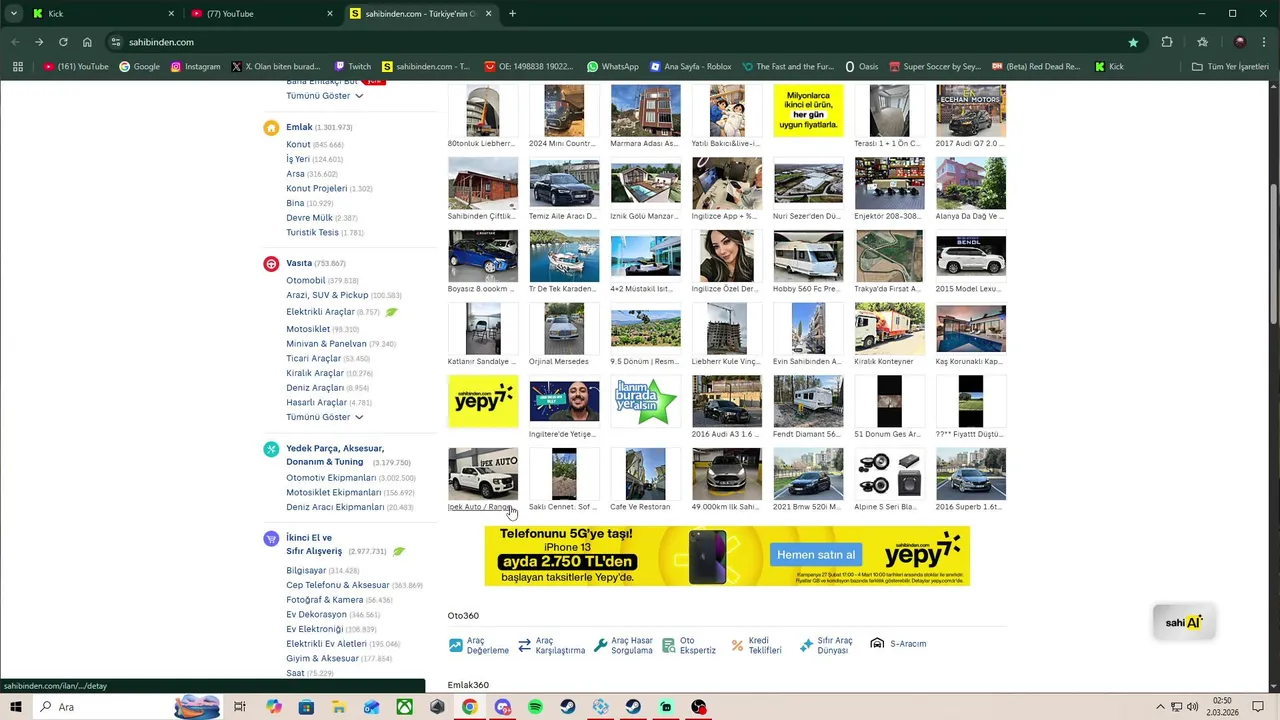Expand Tümünü Göster above Emlak
Screen dimensions: 1280x720
pyautogui.click(x=324, y=96)
